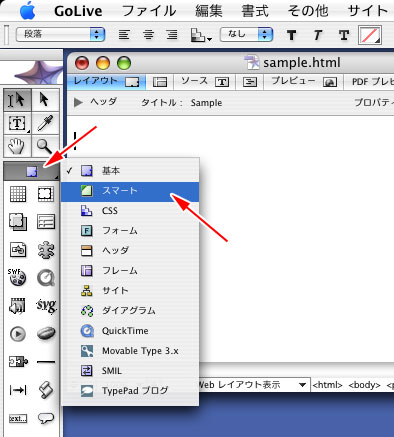Choose ダイアグラム from the palette menu
This screenshot has width=394, height=437.
tap(130, 311)
